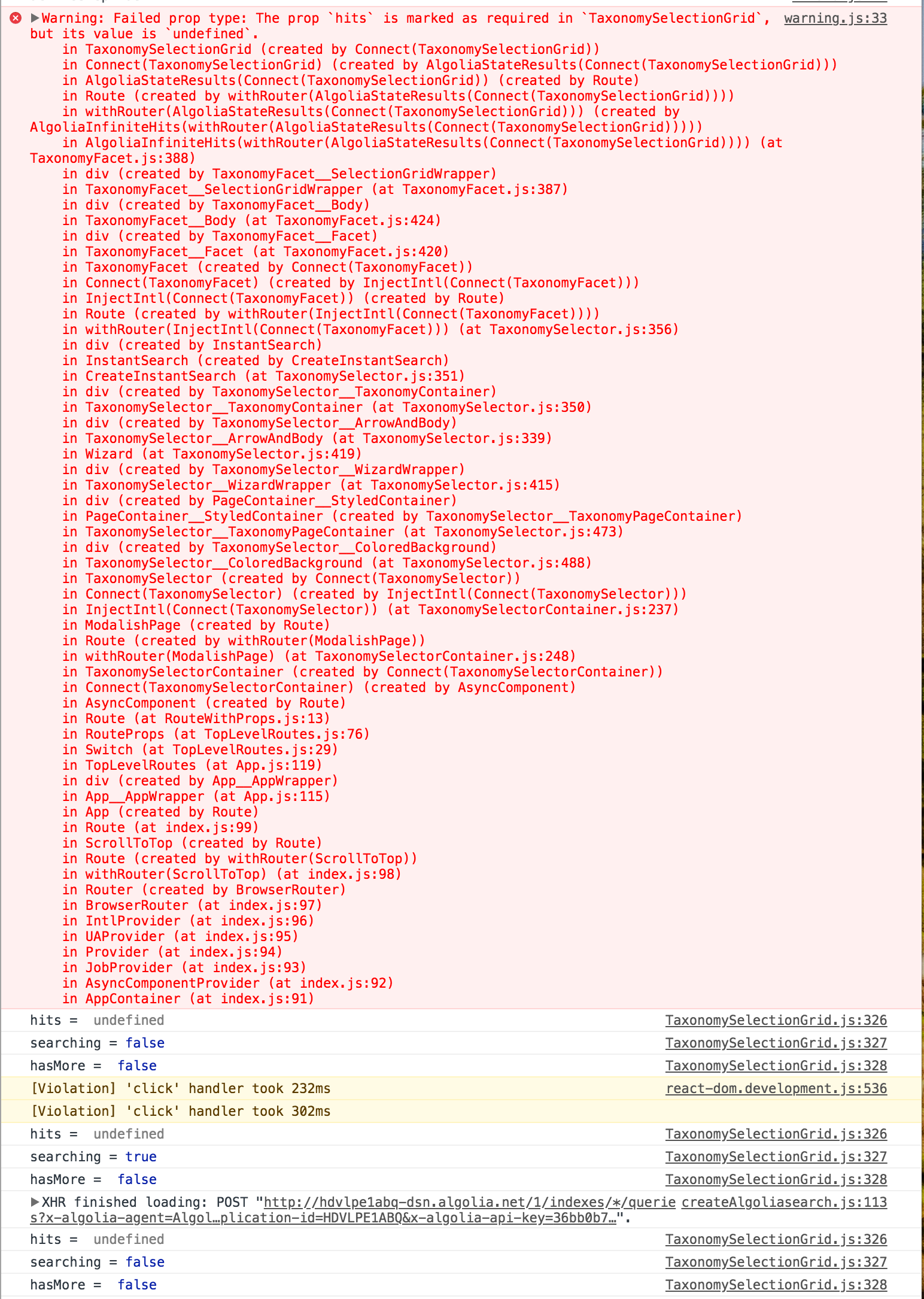Click 'in InstantSearch (created by CreateInstantSearch)' line
This screenshot has height=1299, width=924.
point(256,360)
